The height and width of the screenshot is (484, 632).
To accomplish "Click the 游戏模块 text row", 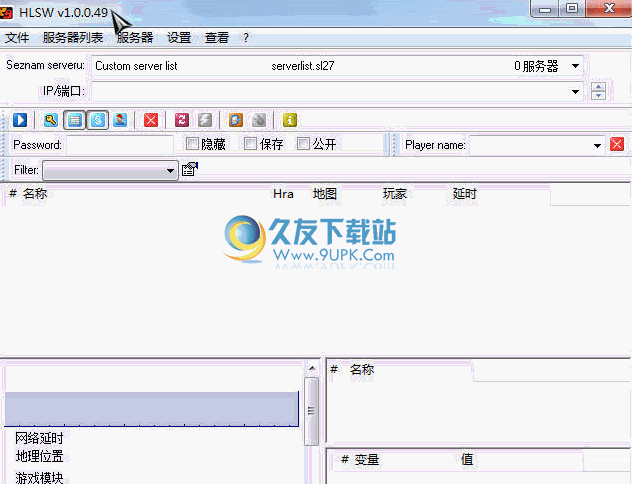I will [x=39, y=478].
